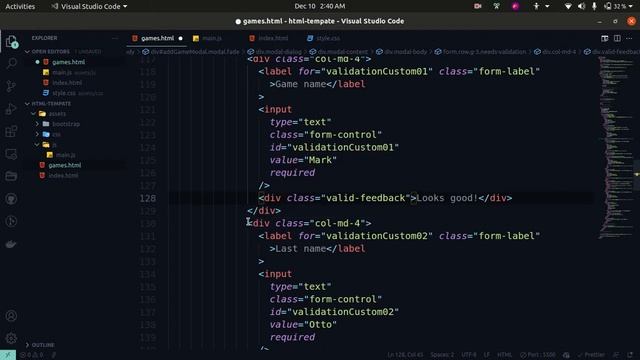
Task: Open the Activities overview
Action: coord(20,7)
